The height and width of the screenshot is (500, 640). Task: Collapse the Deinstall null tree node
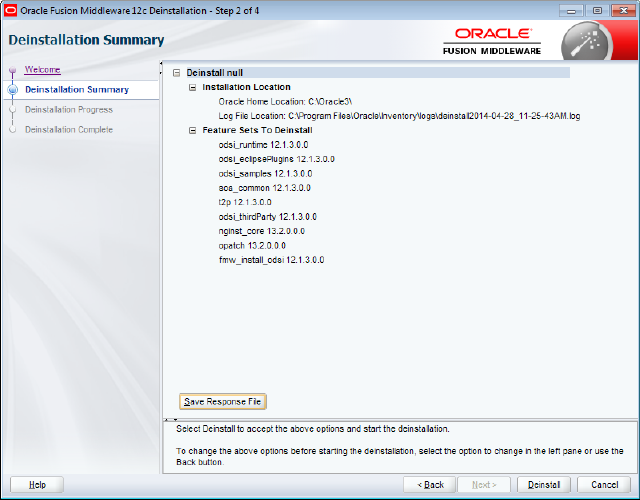(176, 73)
